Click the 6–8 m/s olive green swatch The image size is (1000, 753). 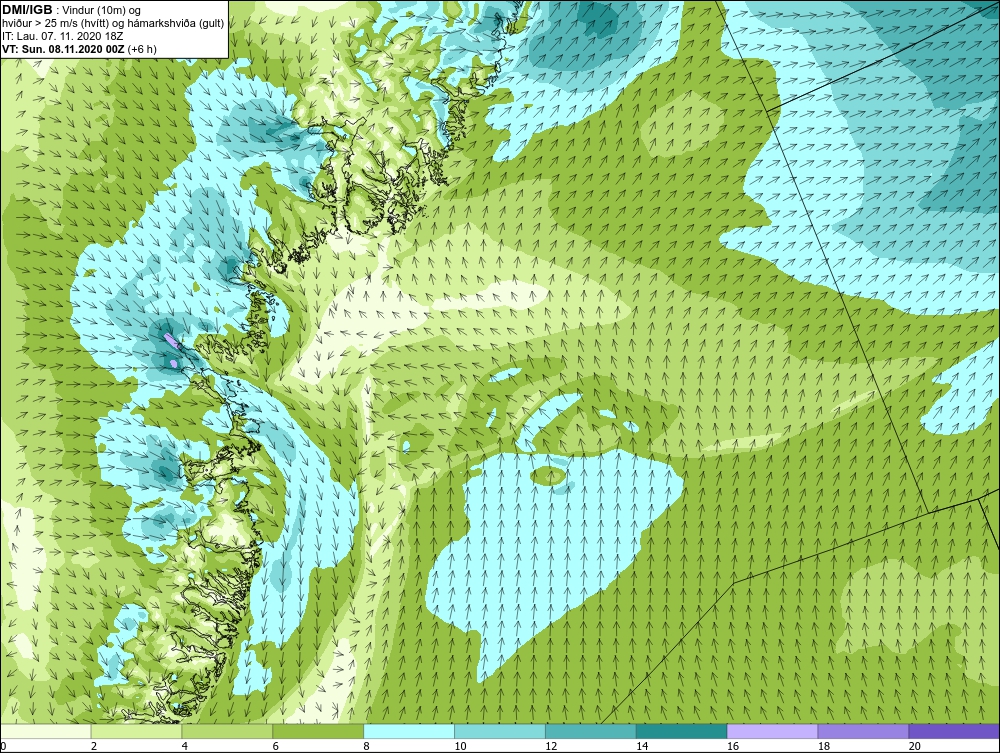[x=318, y=731]
